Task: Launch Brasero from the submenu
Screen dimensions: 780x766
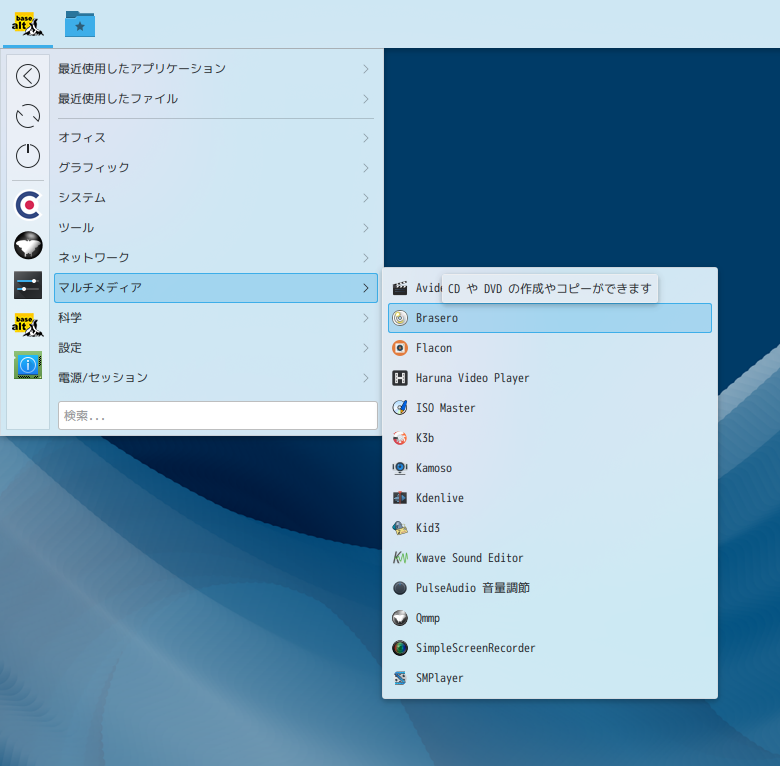Action: pyautogui.click(x=550, y=318)
